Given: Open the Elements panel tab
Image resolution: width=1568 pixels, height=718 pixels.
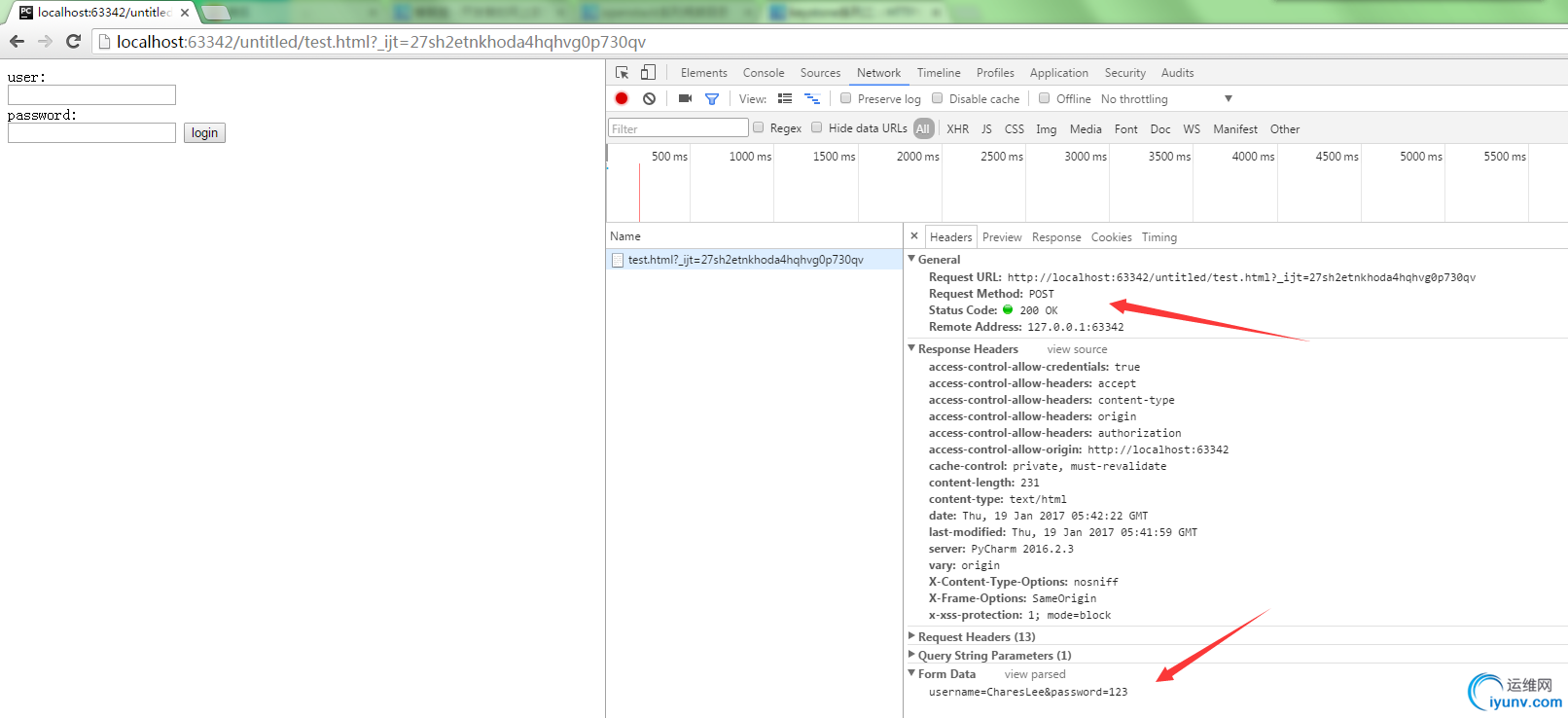Looking at the screenshot, I should [704, 73].
